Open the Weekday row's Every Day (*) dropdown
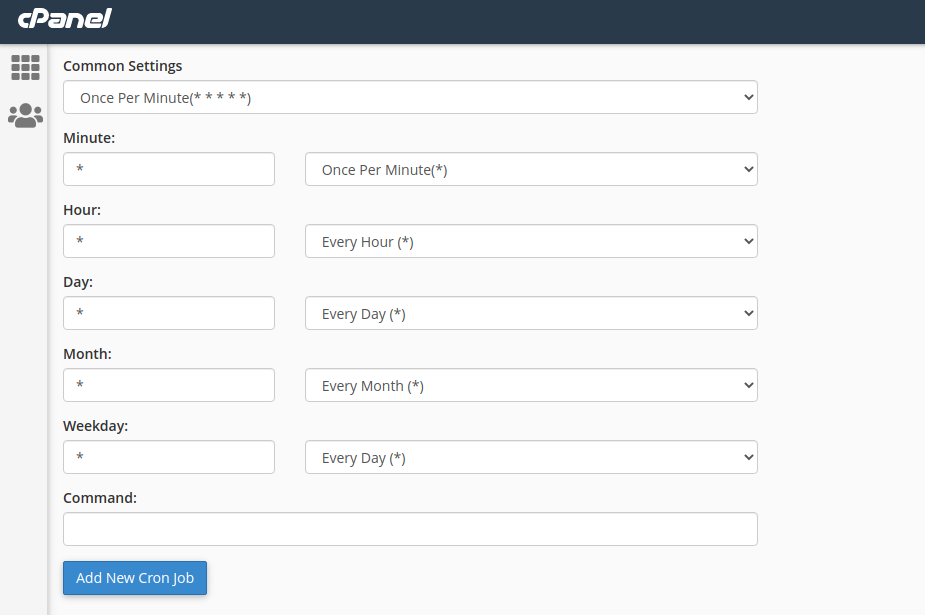The image size is (925, 615). (x=531, y=458)
